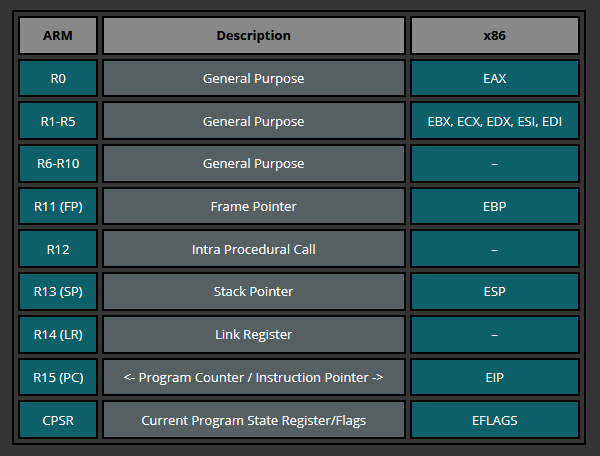The image size is (600, 456).
Task: Select the R12 register cell
Action: [x=58, y=249]
